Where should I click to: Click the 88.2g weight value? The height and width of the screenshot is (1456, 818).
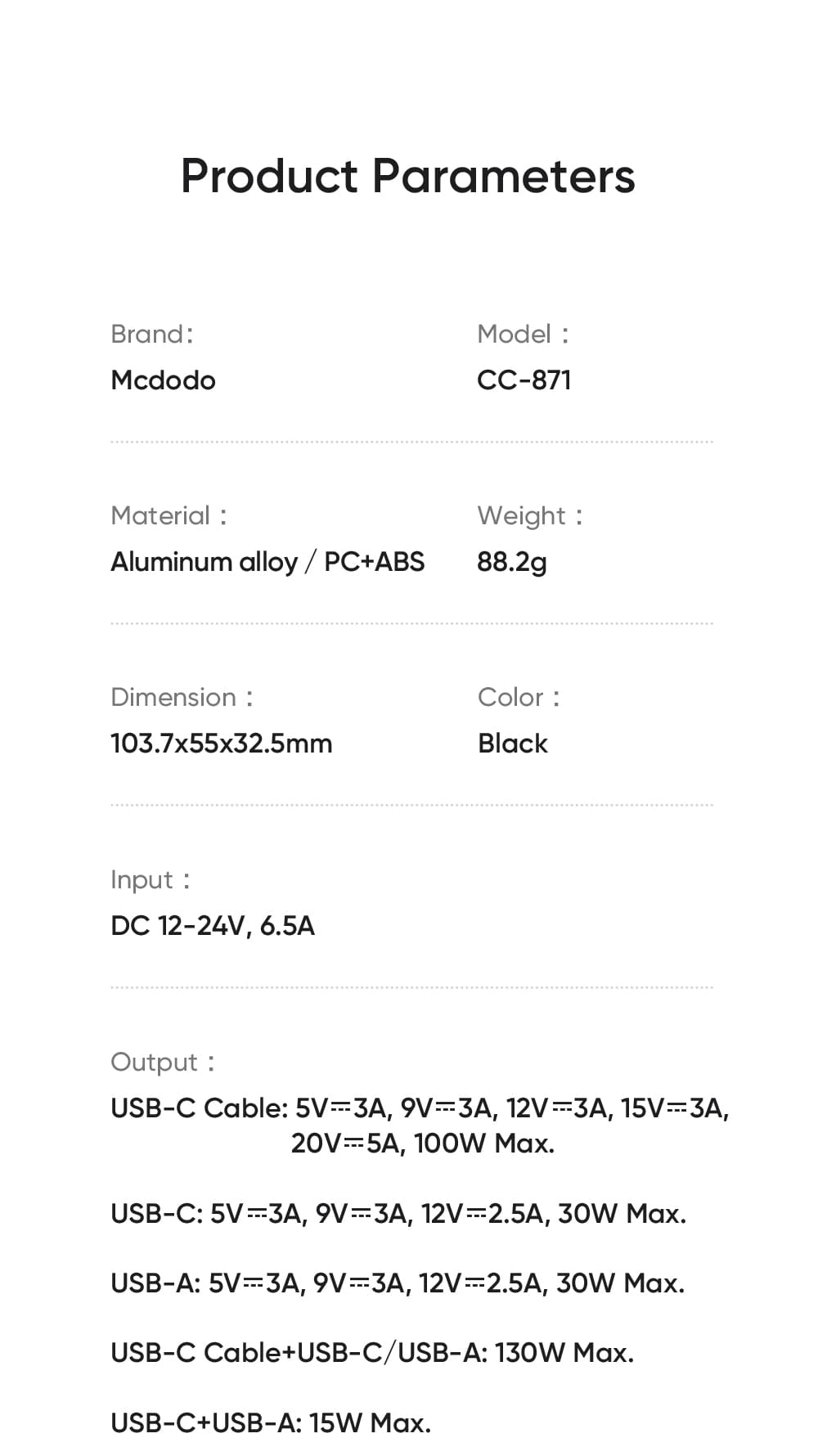(x=512, y=563)
